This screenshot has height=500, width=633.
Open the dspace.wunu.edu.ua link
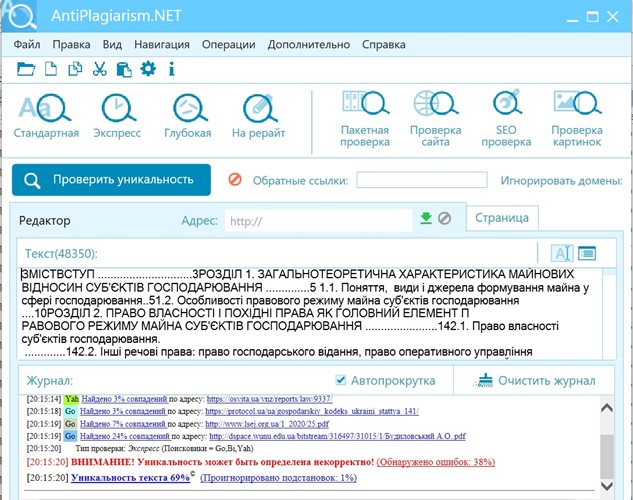pyautogui.click(x=337, y=436)
